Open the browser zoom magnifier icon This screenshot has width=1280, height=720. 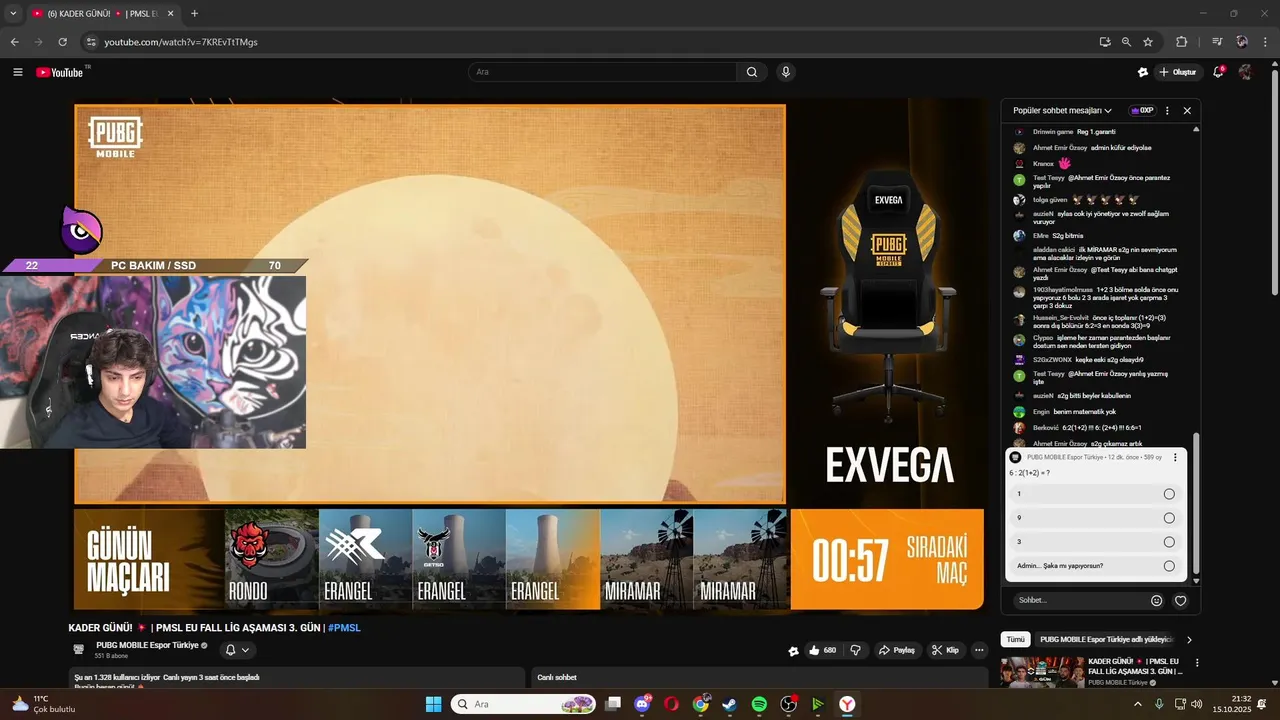(1126, 42)
